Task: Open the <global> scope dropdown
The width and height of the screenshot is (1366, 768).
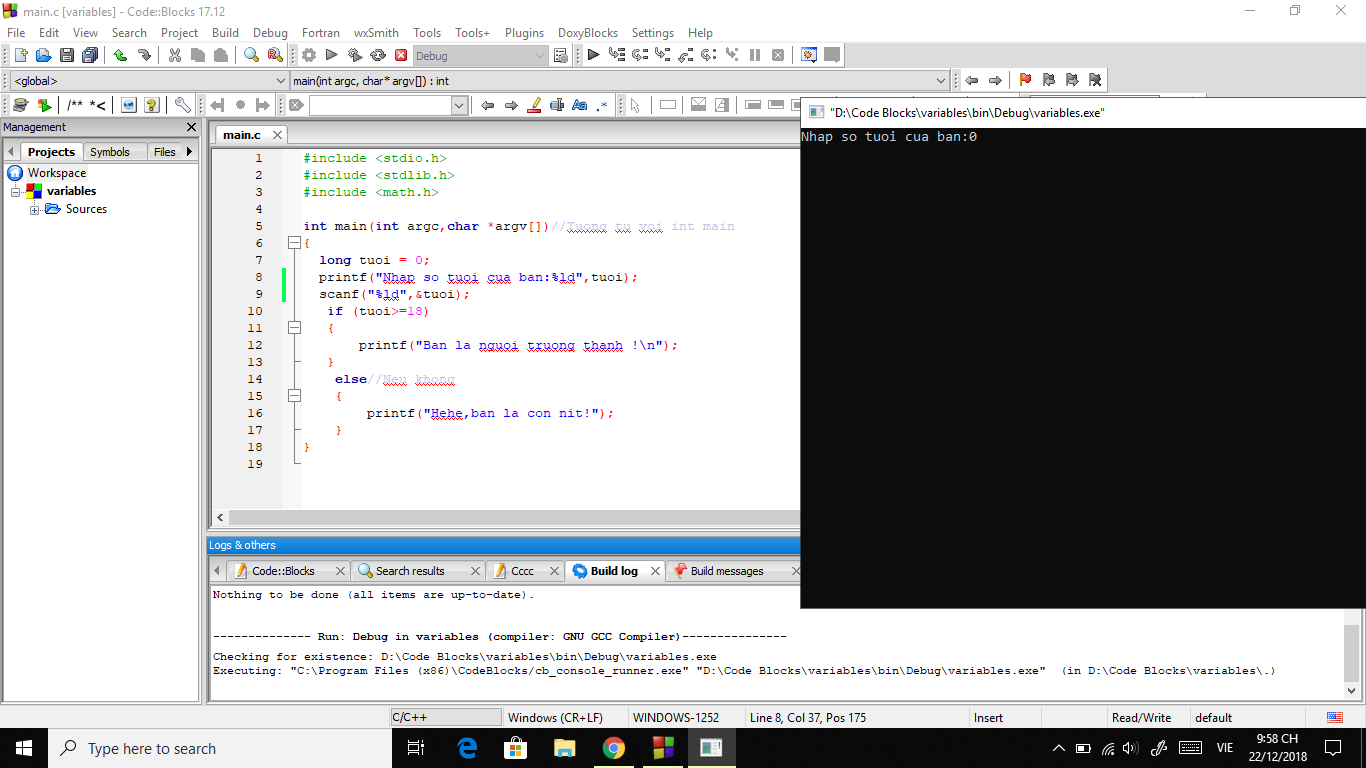Action: click(280, 81)
